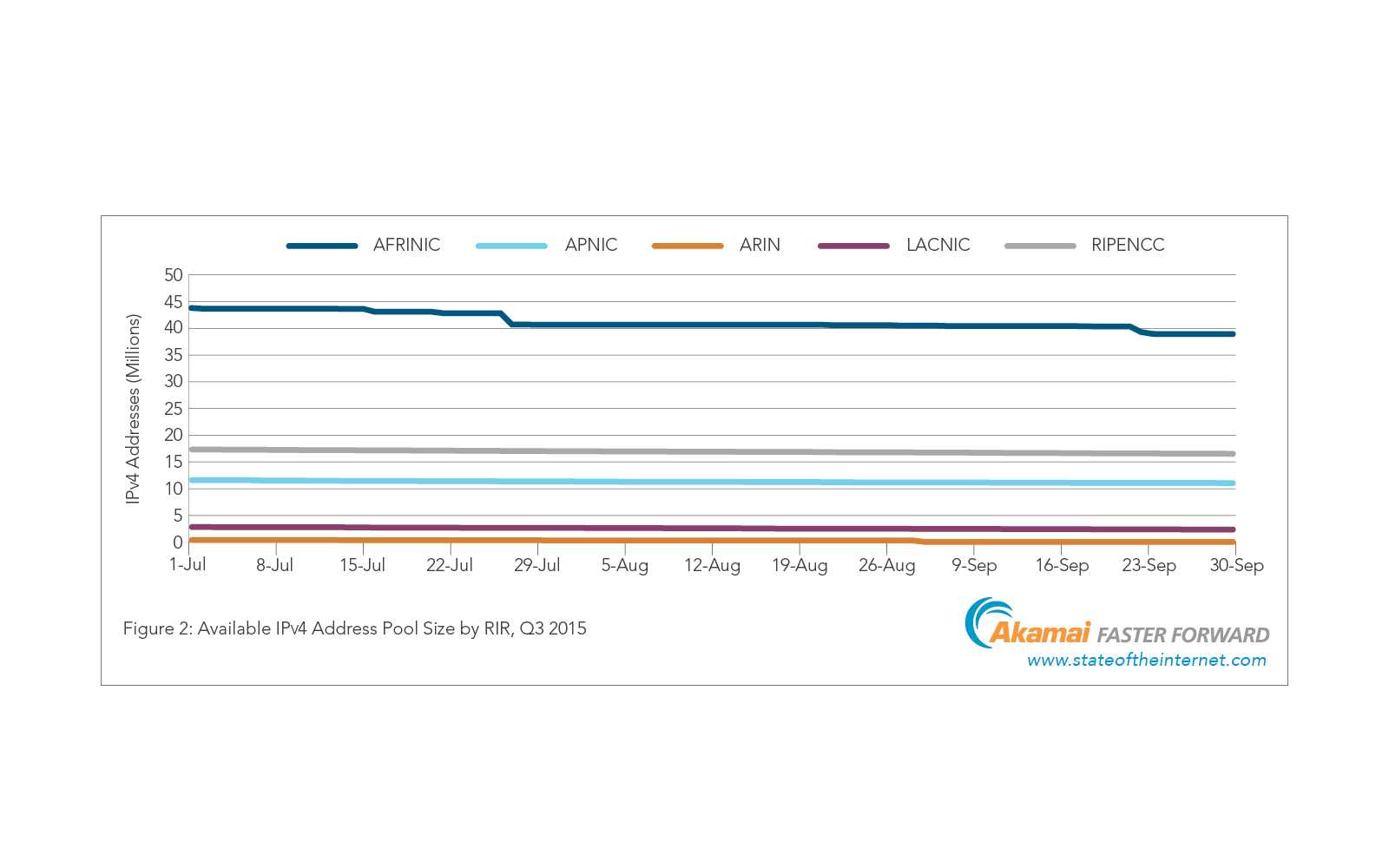Screen dimensions: 1389x868
Task: Click the Akamai orange wordmark
Action: [1040, 633]
